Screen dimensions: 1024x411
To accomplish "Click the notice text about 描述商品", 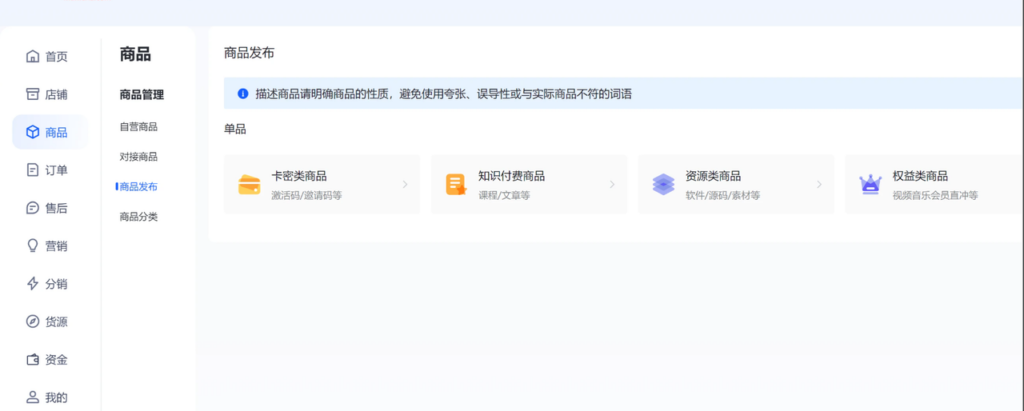I will (444, 94).
